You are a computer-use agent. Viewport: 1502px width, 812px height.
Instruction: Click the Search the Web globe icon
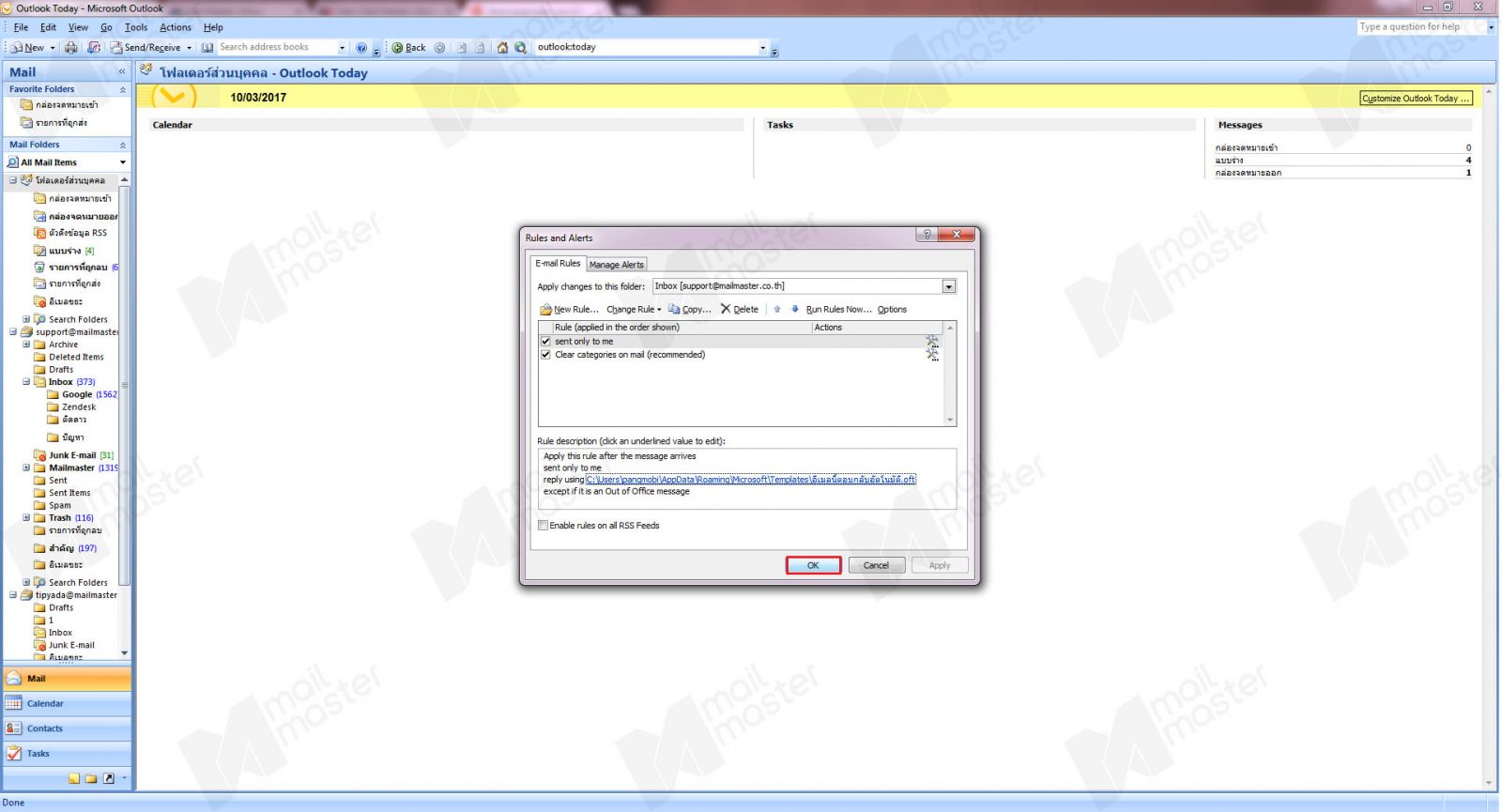(x=520, y=47)
